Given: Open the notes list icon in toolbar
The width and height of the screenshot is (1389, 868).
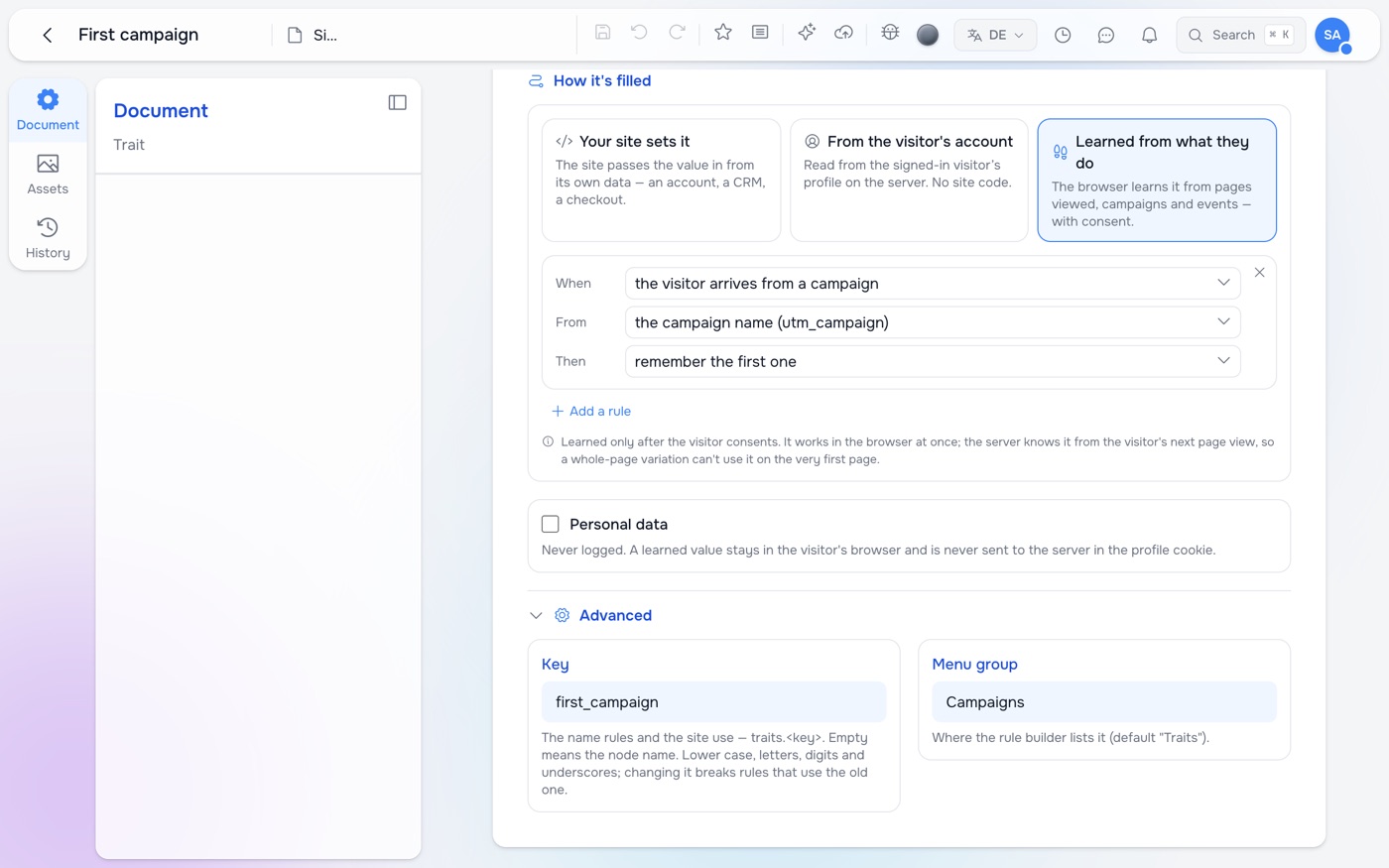Looking at the screenshot, I should point(760,32).
